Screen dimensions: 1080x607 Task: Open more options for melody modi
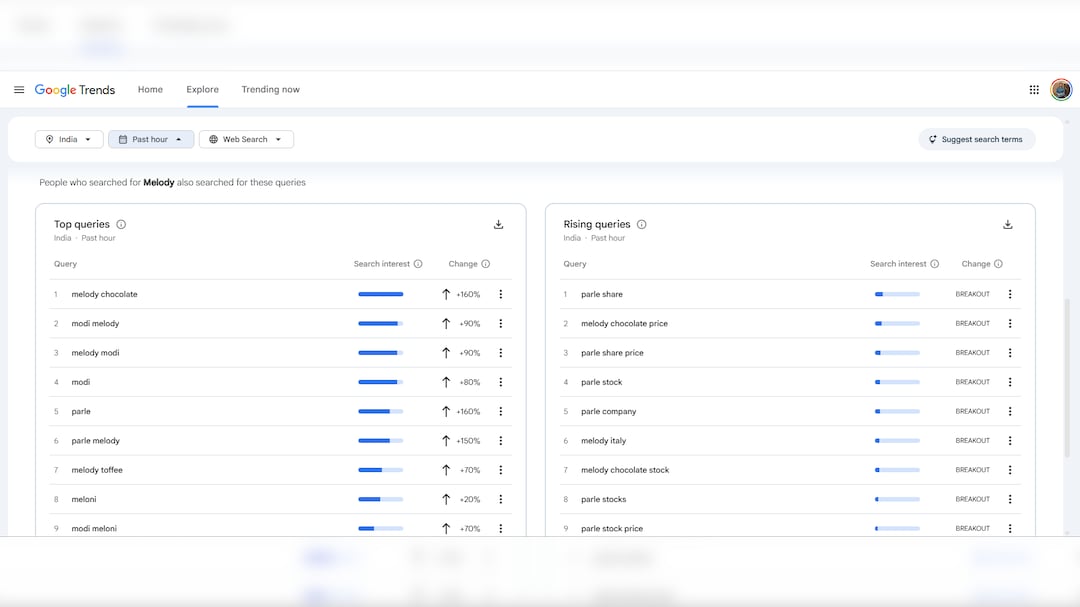click(x=501, y=353)
